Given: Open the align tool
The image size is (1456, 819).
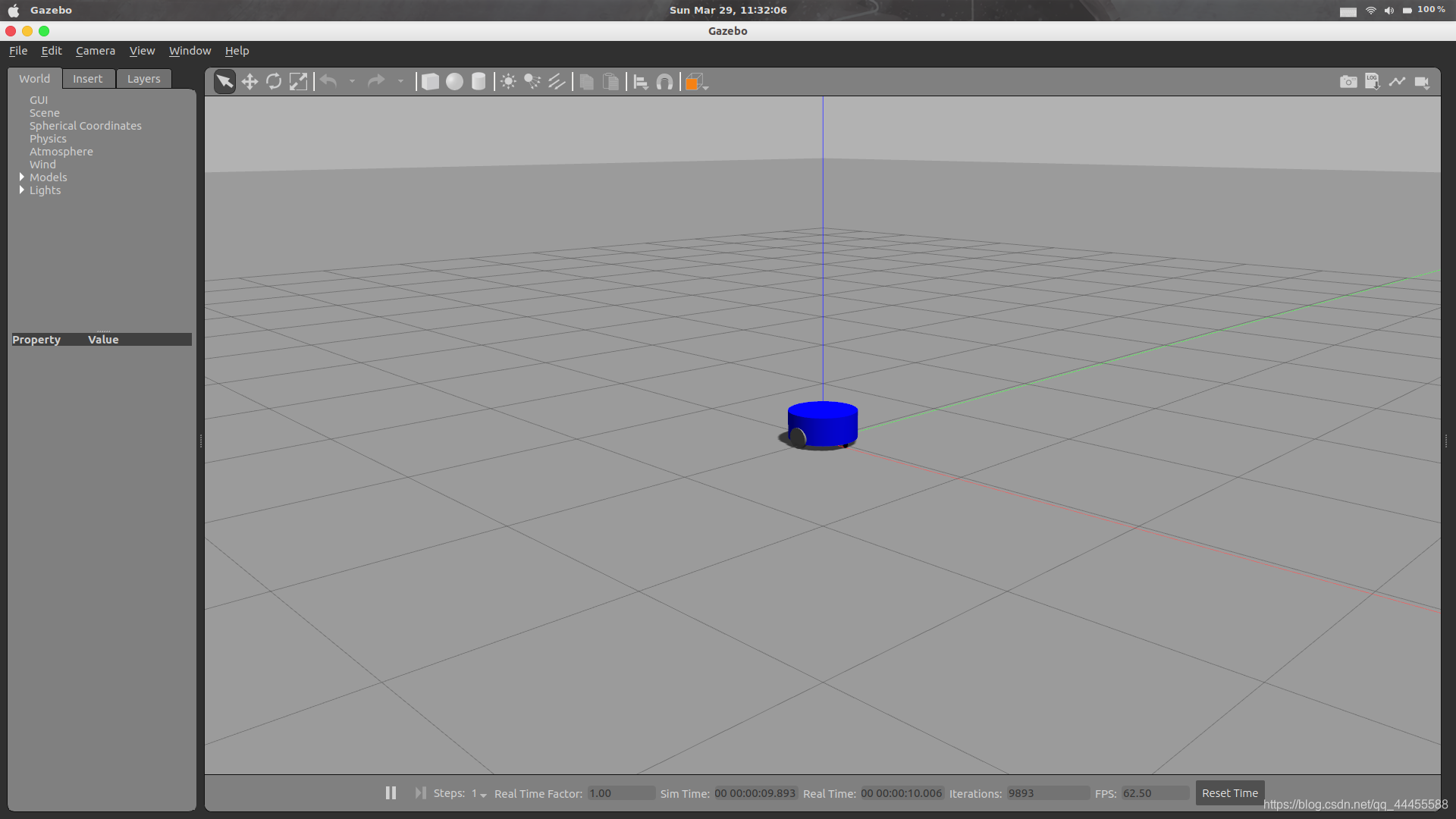Looking at the screenshot, I should click(640, 82).
